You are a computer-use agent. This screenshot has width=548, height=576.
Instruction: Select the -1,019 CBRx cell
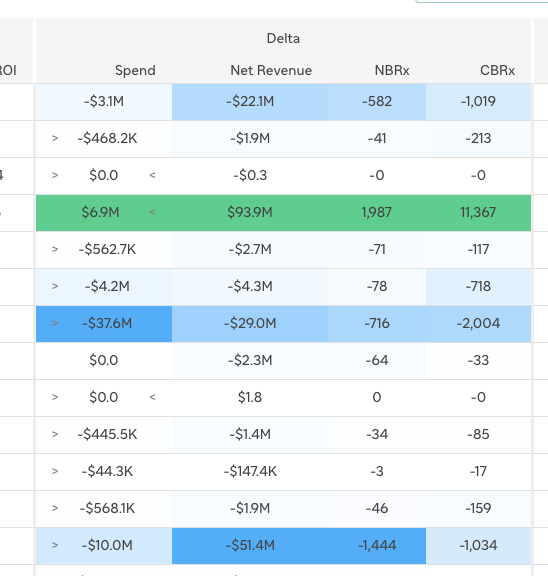[478, 101]
